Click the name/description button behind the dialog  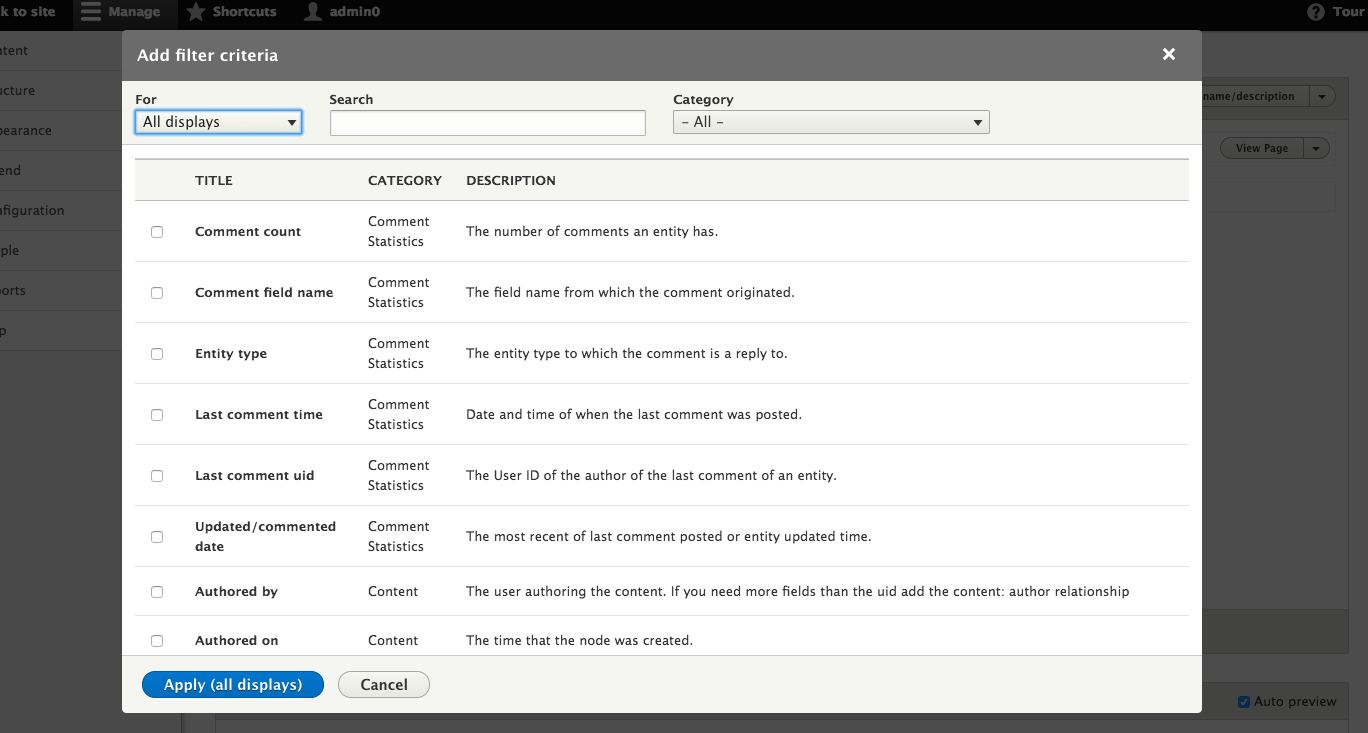point(1255,96)
